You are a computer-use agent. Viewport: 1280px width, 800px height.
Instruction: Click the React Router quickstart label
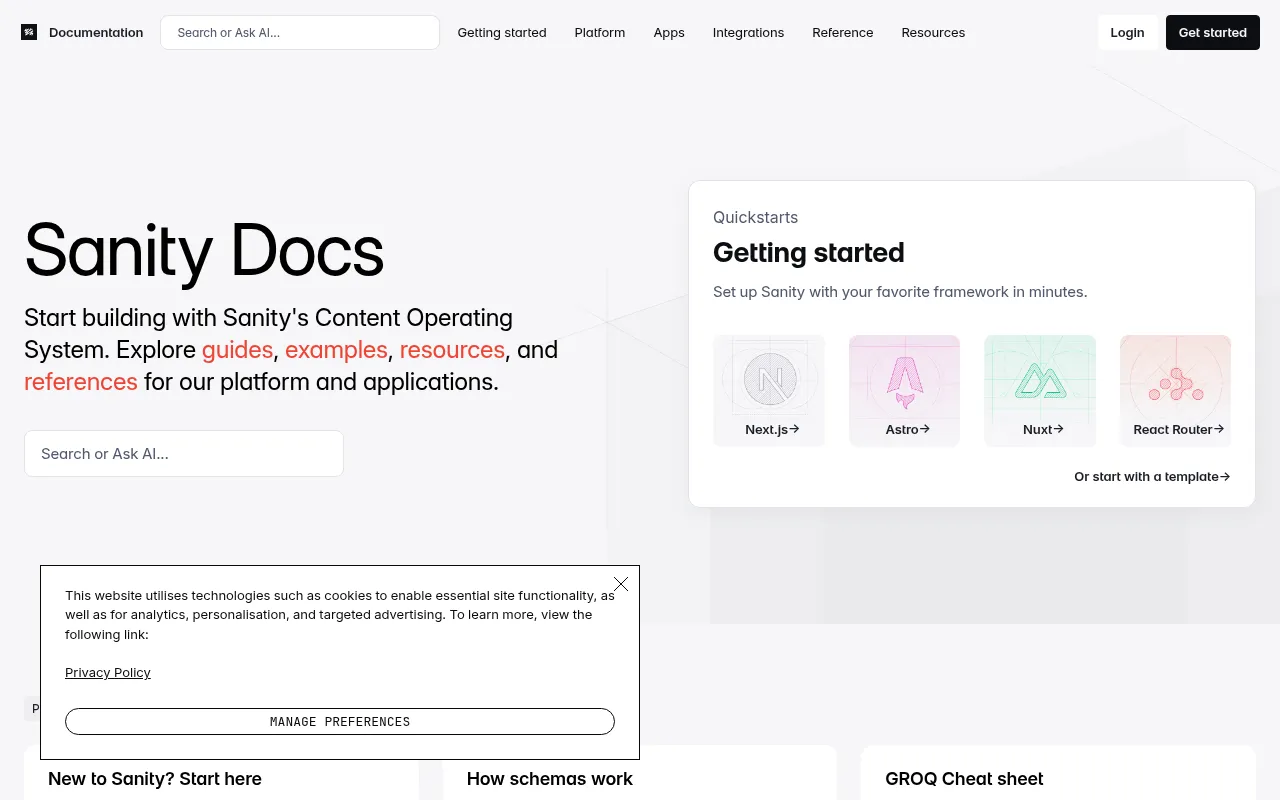[x=1179, y=429]
